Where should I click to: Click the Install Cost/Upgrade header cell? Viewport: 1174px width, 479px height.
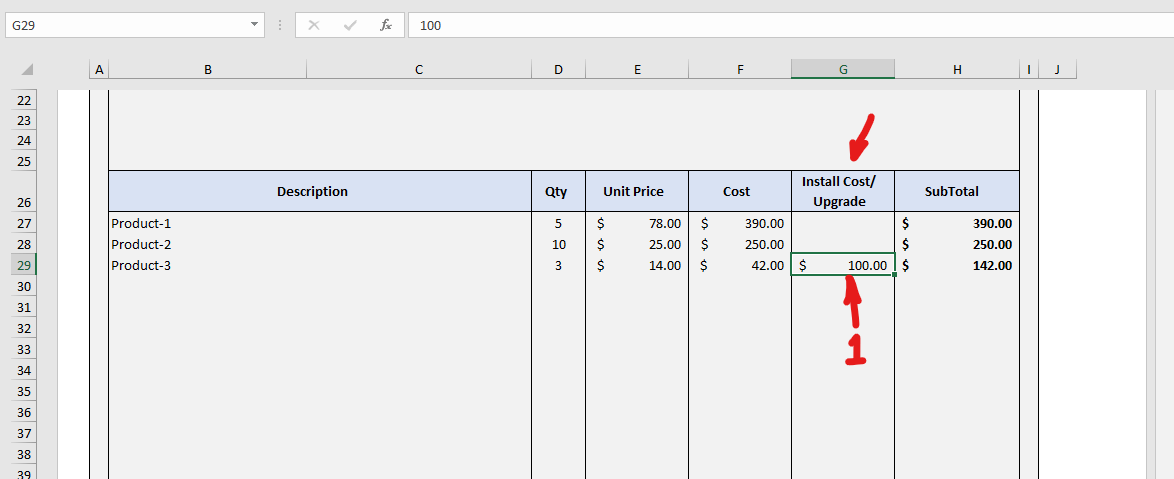pyautogui.click(x=843, y=191)
